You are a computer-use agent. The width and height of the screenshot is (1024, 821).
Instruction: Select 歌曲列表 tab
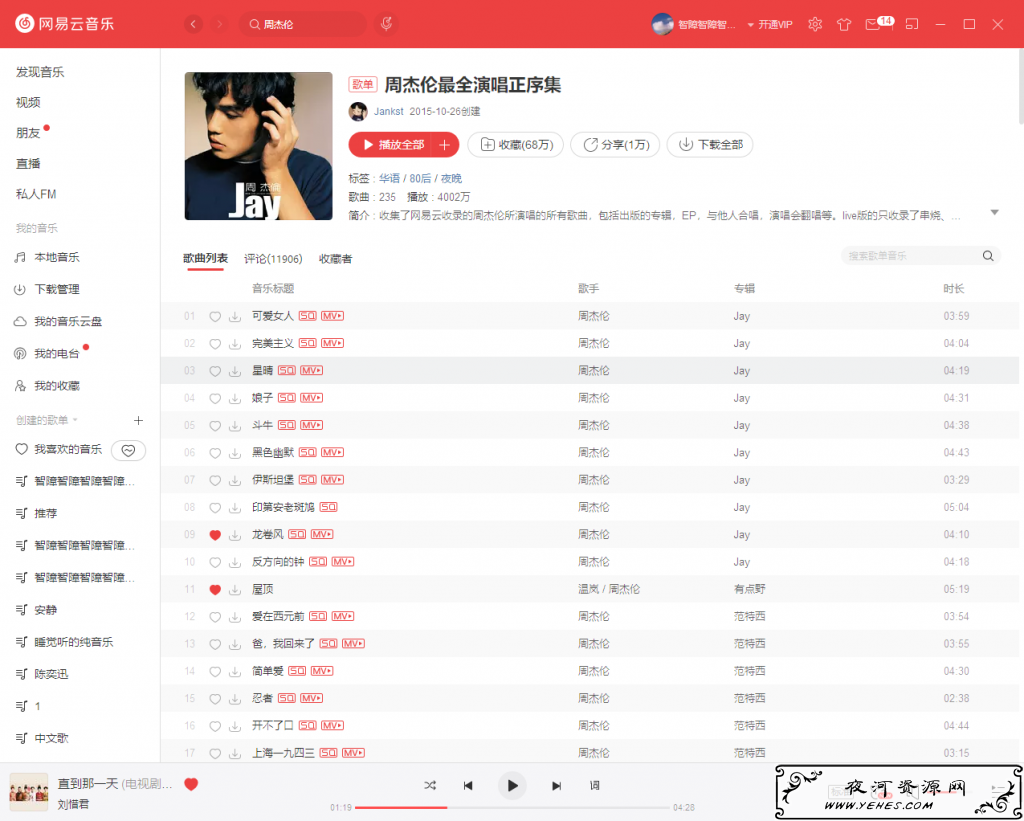[x=206, y=259]
